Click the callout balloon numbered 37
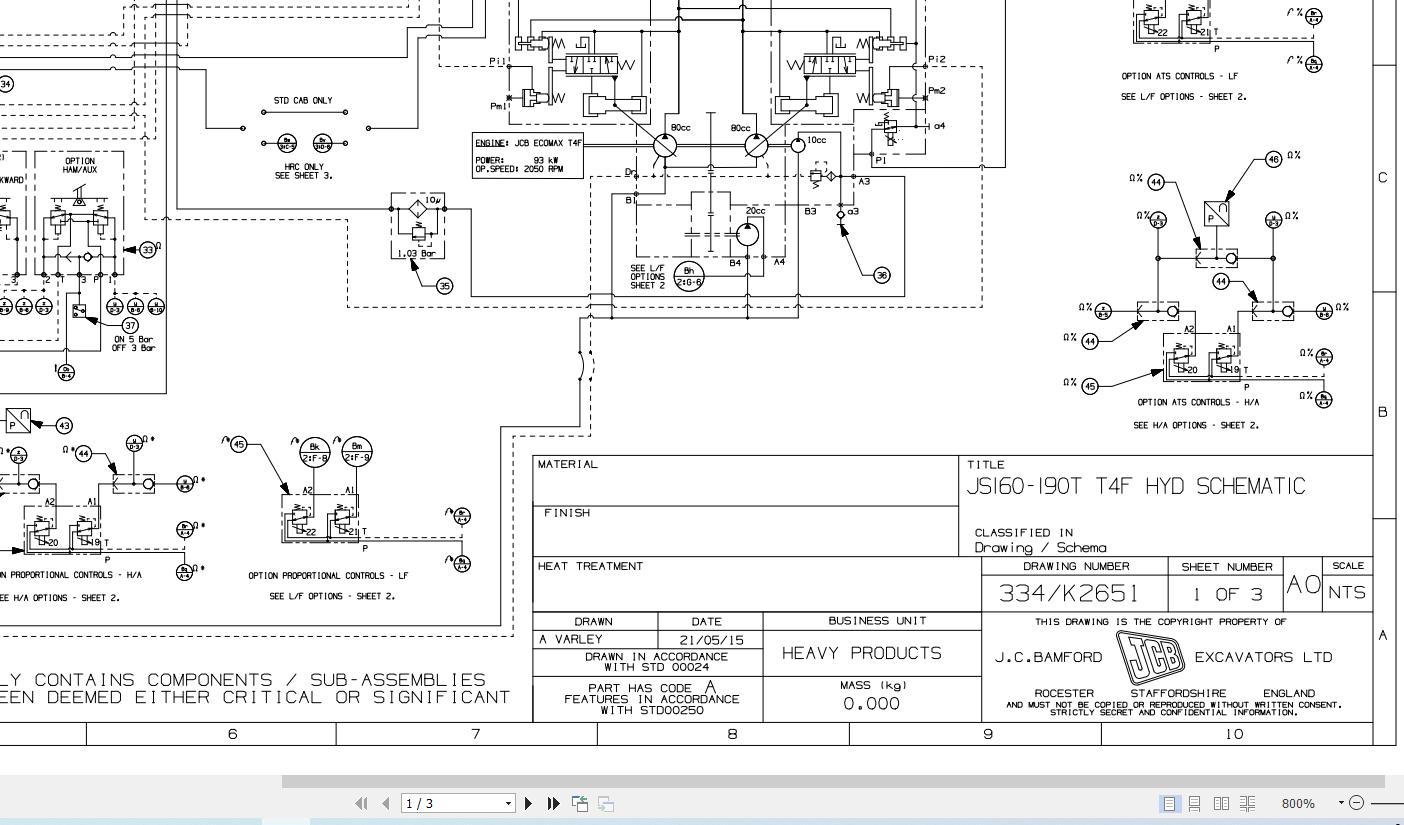The image size is (1404, 825). [x=131, y=325]
